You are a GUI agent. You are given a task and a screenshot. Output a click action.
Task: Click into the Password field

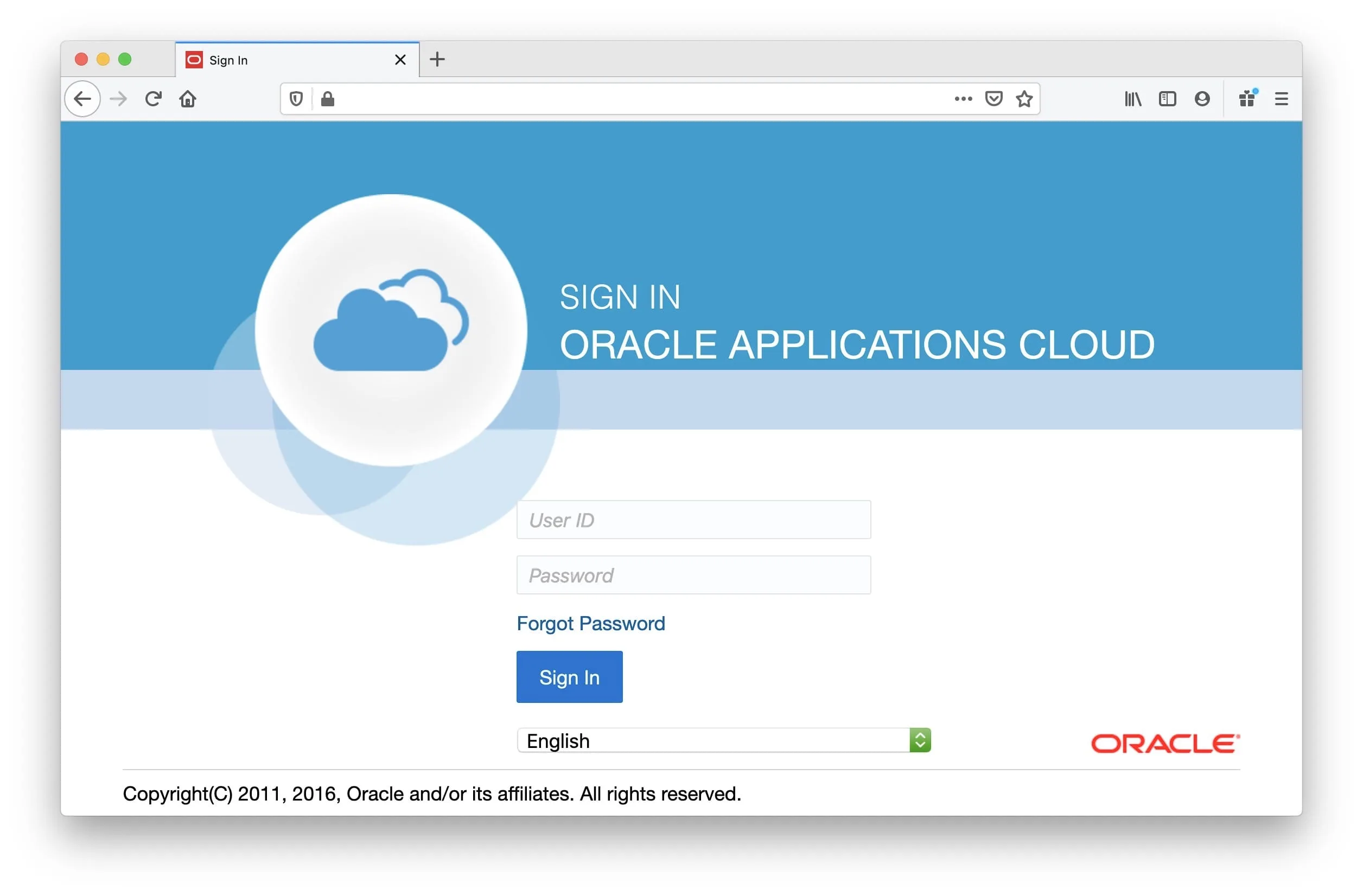point(693,575)
